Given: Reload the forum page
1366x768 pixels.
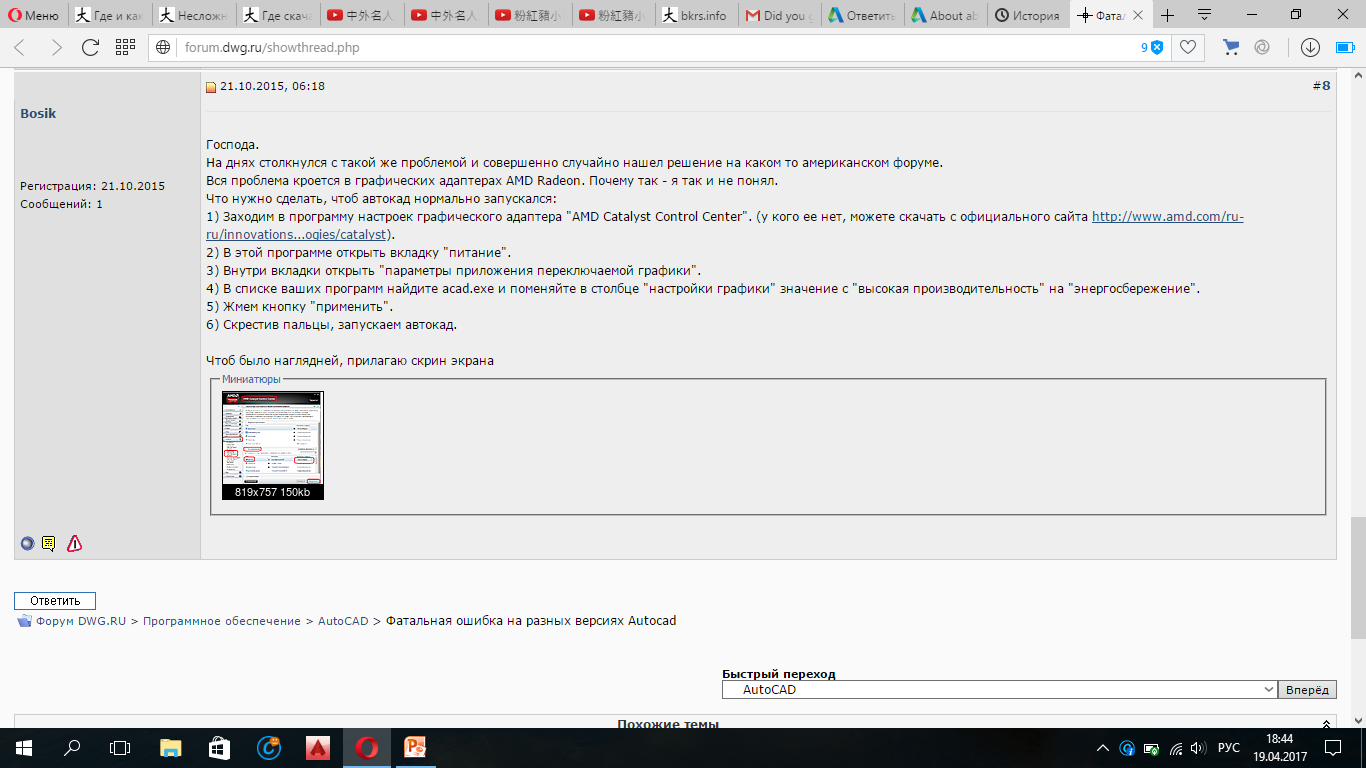Looking at the screenshot, I should (90, 47).
